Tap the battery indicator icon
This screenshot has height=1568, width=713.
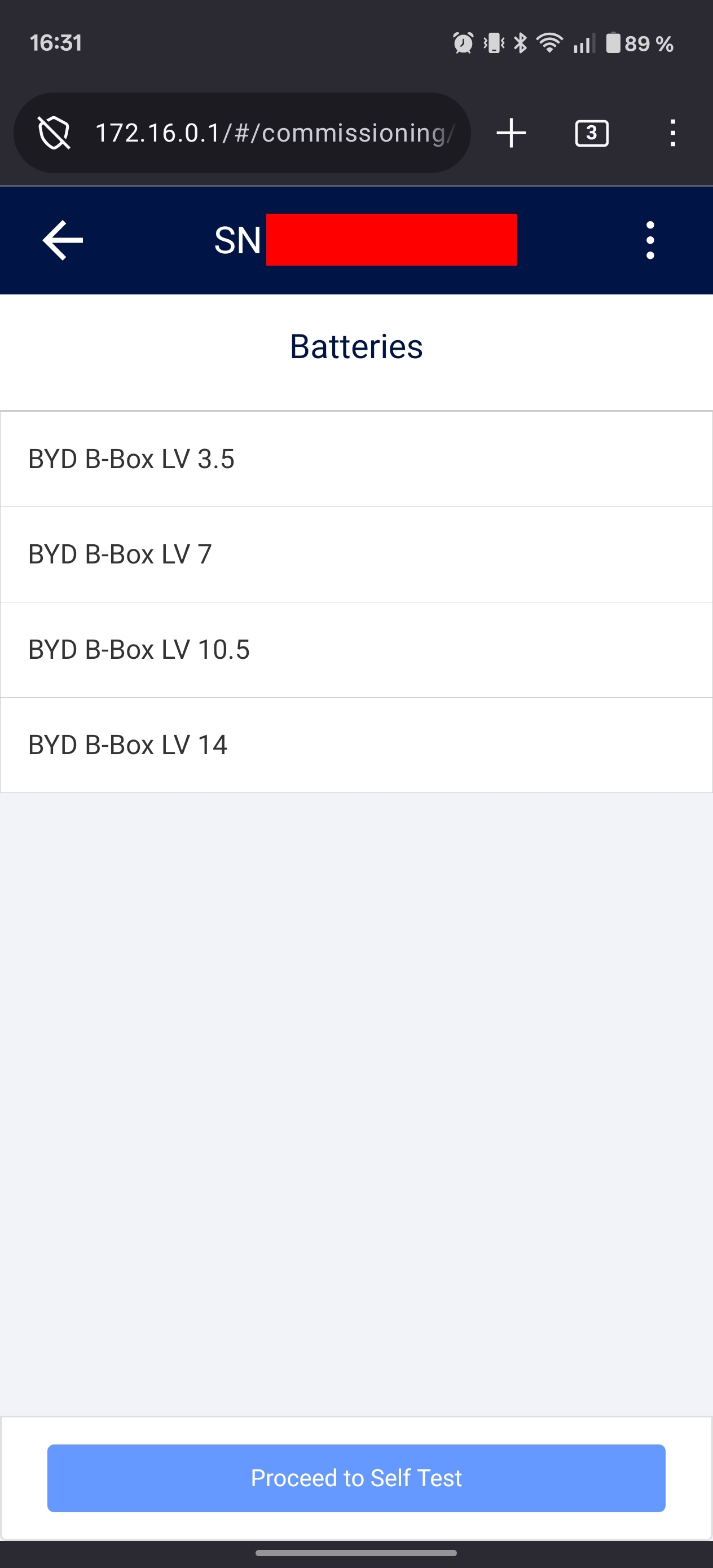click(613, 43)
